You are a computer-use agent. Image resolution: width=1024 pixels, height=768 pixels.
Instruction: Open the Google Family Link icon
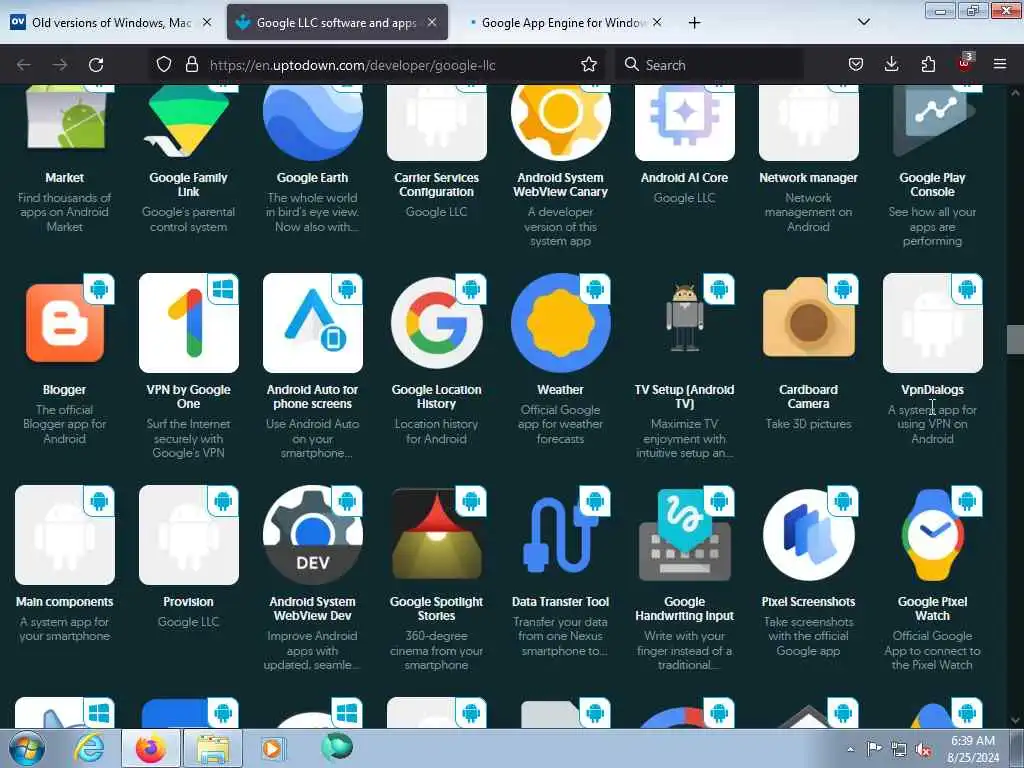[x=189, y=123]
